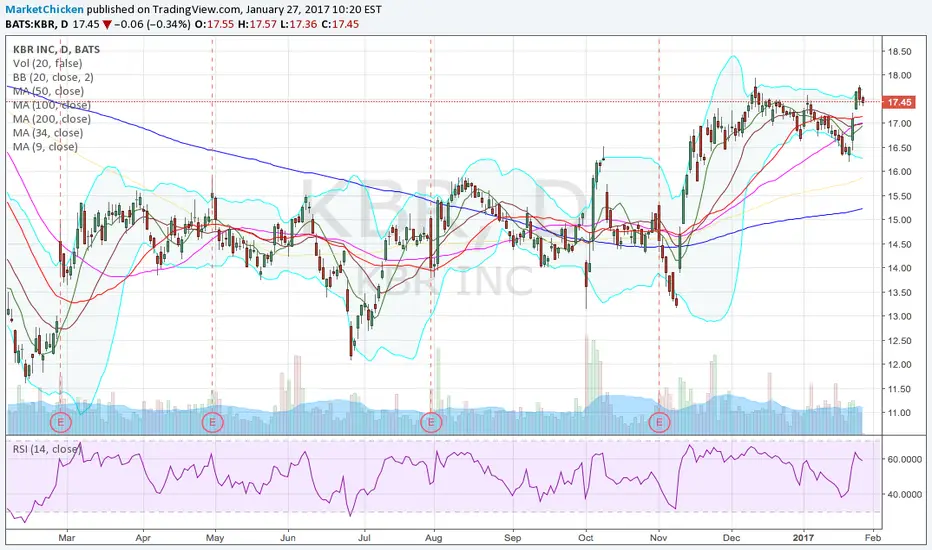This screenshot has height=550, width=932.
Task: Select the MA (34, close) indicator label
Action: pyautogui.click(x=48, y=133)
